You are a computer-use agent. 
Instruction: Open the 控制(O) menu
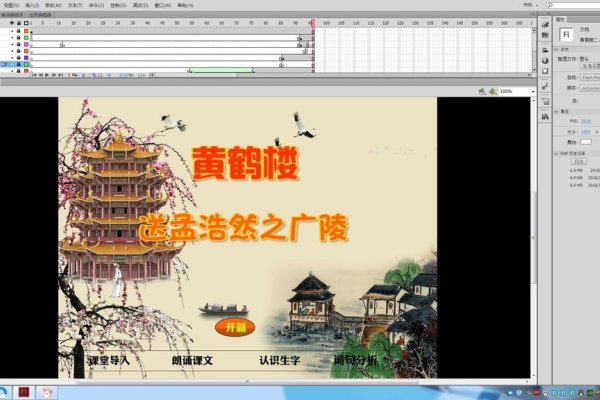tap(118, 5)
